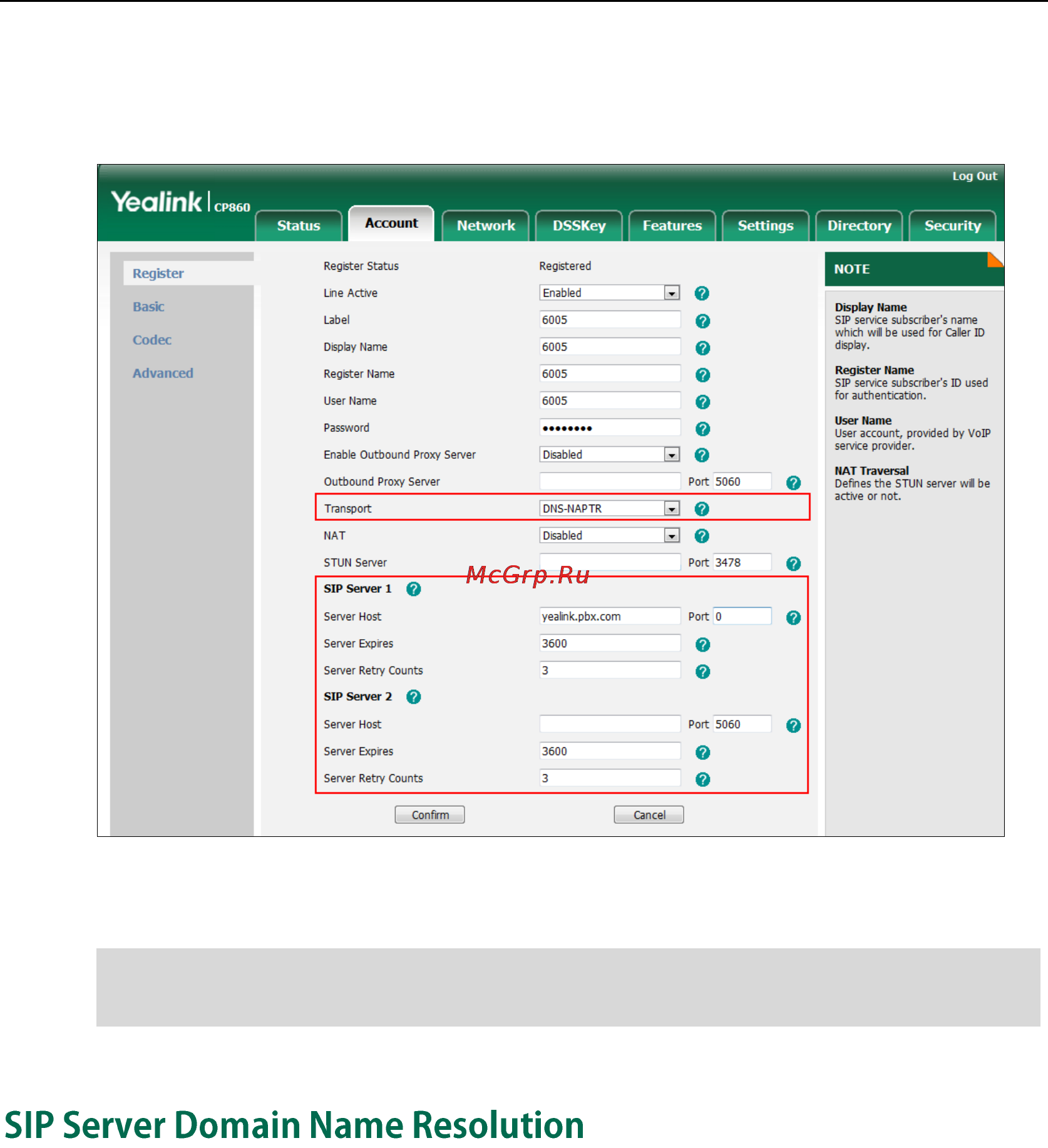Expand the Enable Outbound Proxy Server dropdown
This screenshot has height=1148, width=1048.
[672, 455]
